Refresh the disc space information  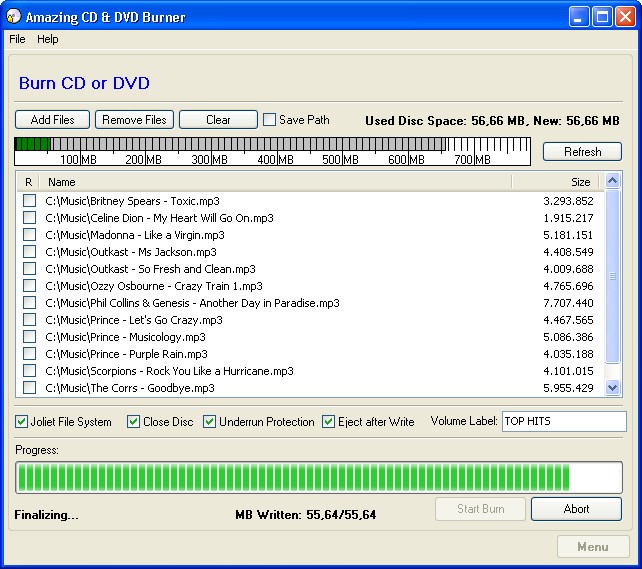582,152
